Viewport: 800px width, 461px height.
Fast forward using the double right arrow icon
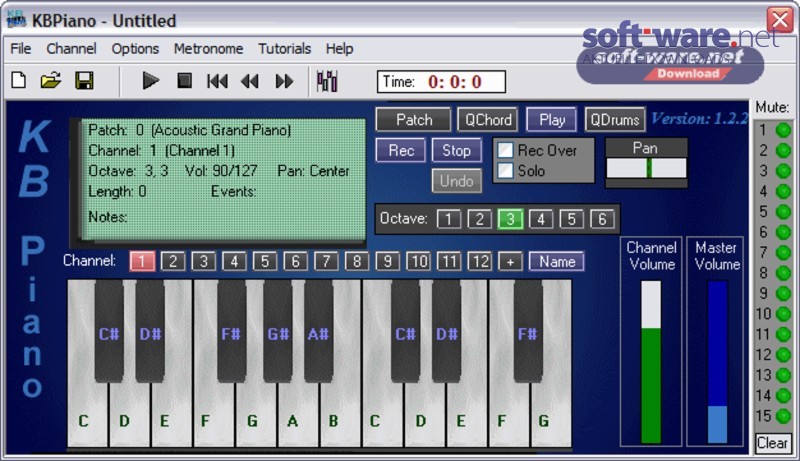(284, 81)
